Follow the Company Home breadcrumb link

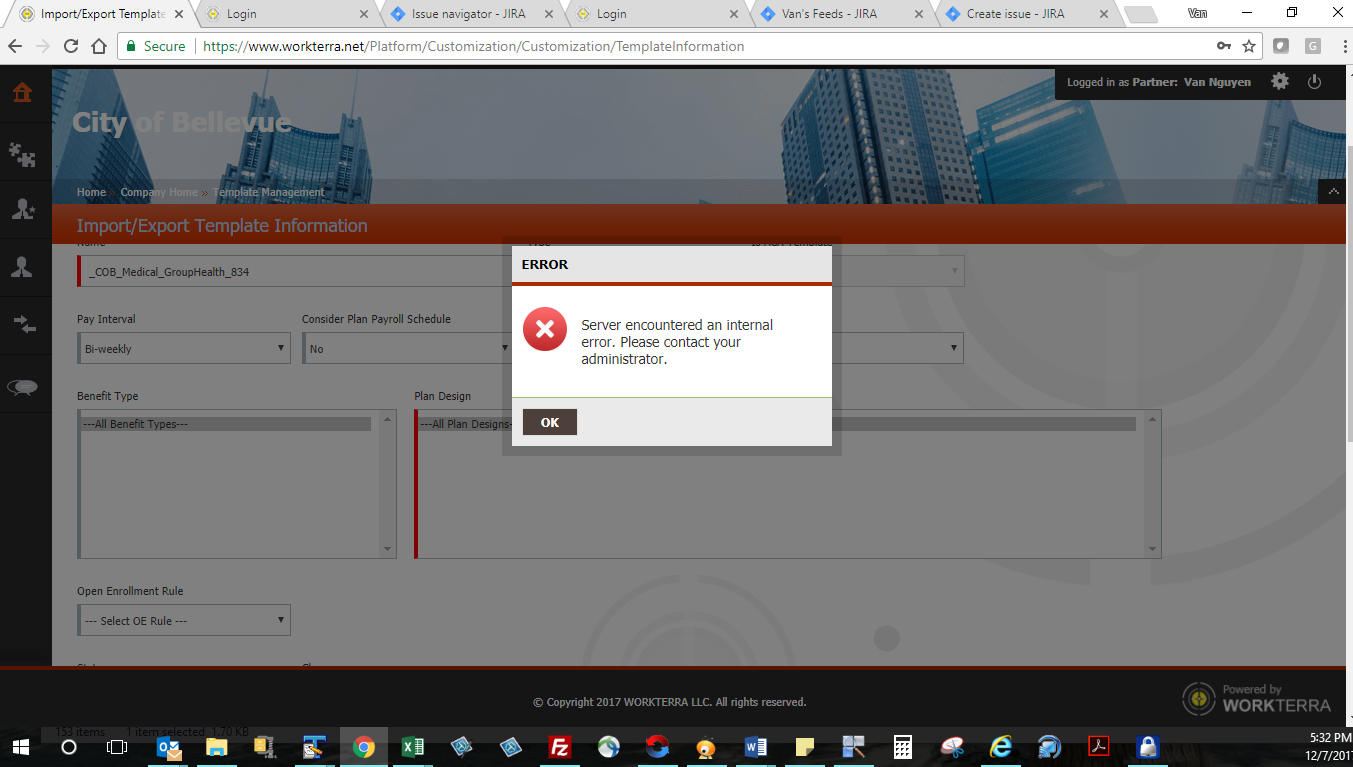pos(159,192)
